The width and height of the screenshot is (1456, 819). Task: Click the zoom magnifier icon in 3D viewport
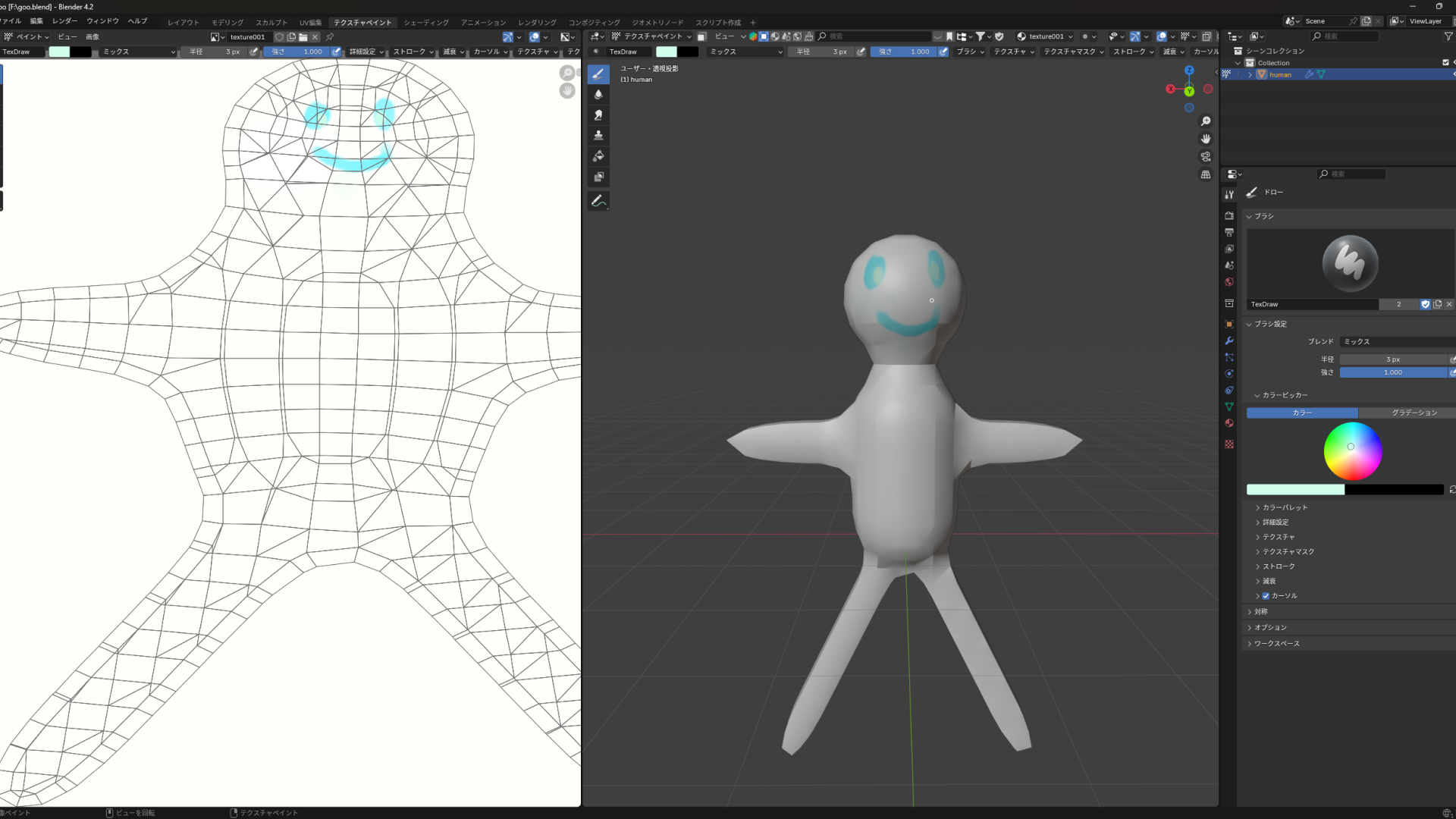1206,121
